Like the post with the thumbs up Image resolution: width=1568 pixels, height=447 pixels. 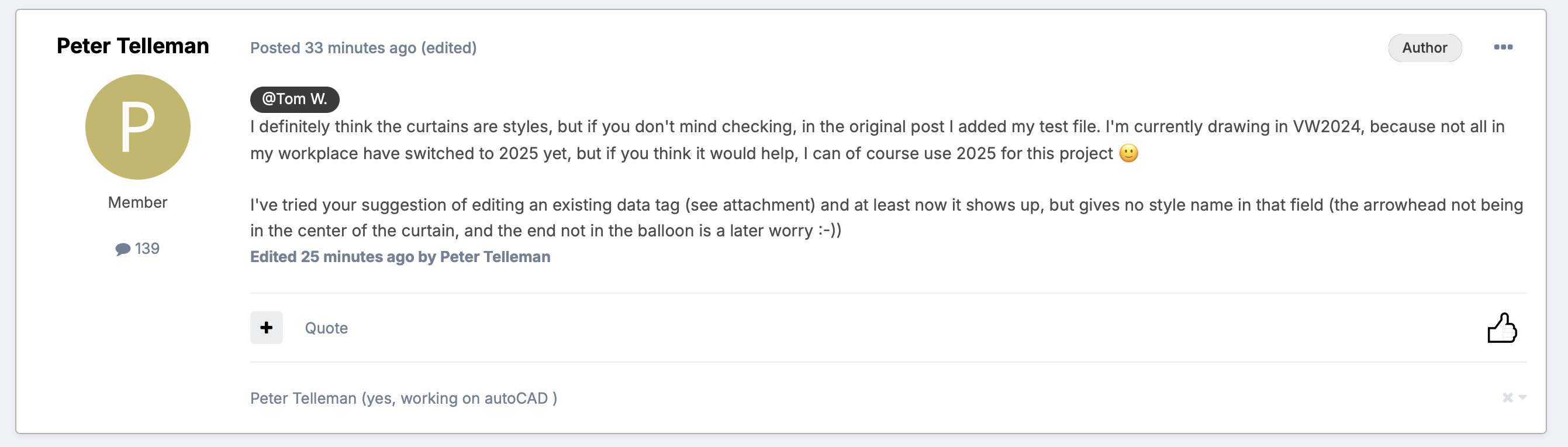pos(1504,328)
